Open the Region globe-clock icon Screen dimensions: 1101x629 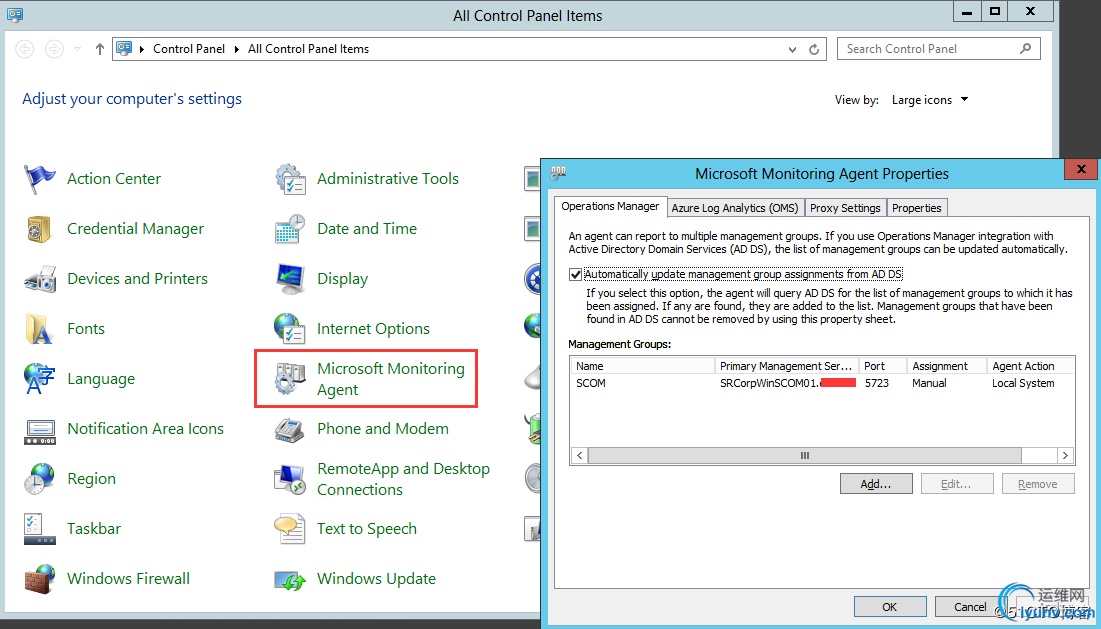click(39, 479)
